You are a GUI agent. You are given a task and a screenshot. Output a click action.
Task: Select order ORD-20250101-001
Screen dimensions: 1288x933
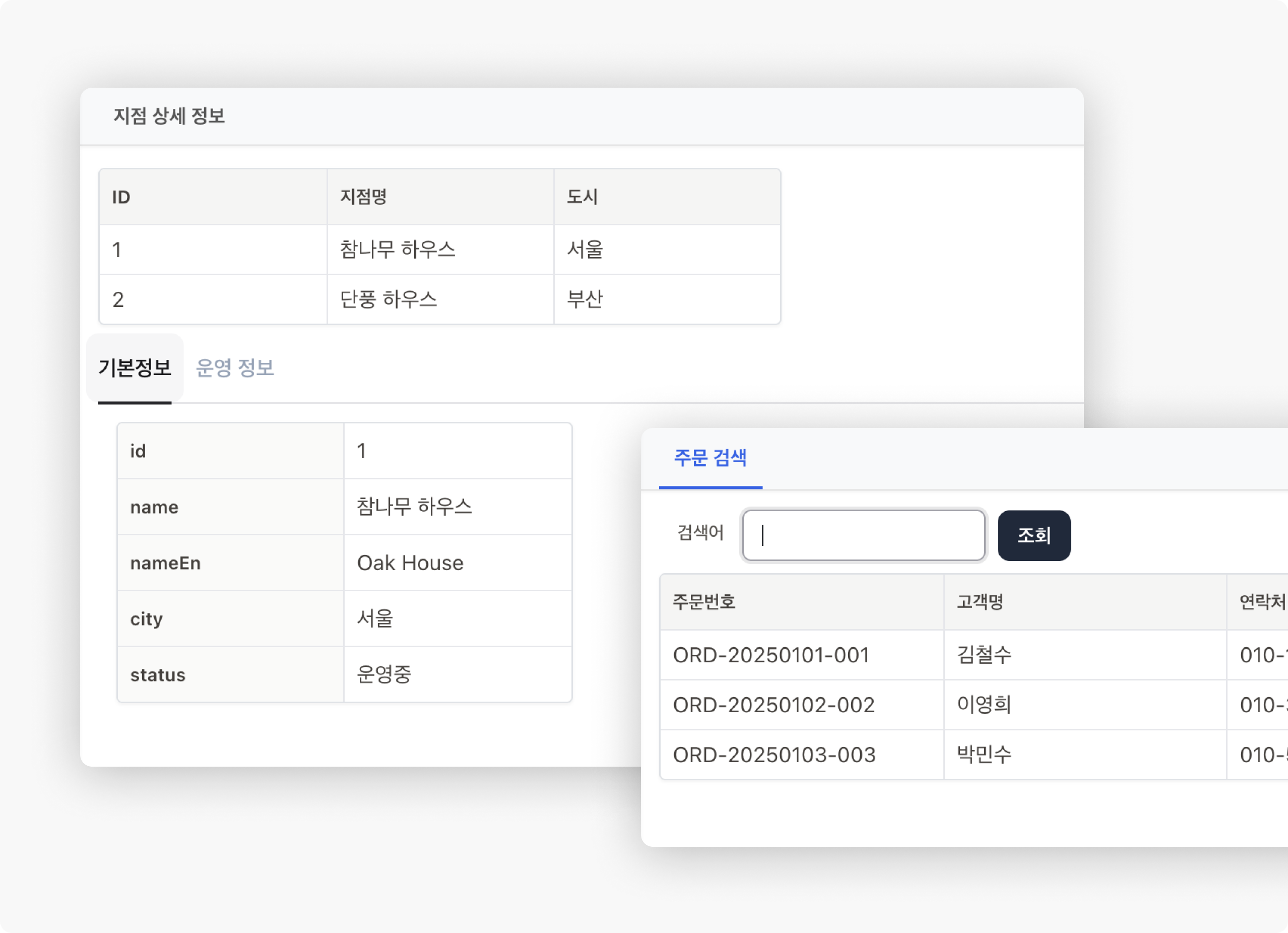(x=770, y=655)
